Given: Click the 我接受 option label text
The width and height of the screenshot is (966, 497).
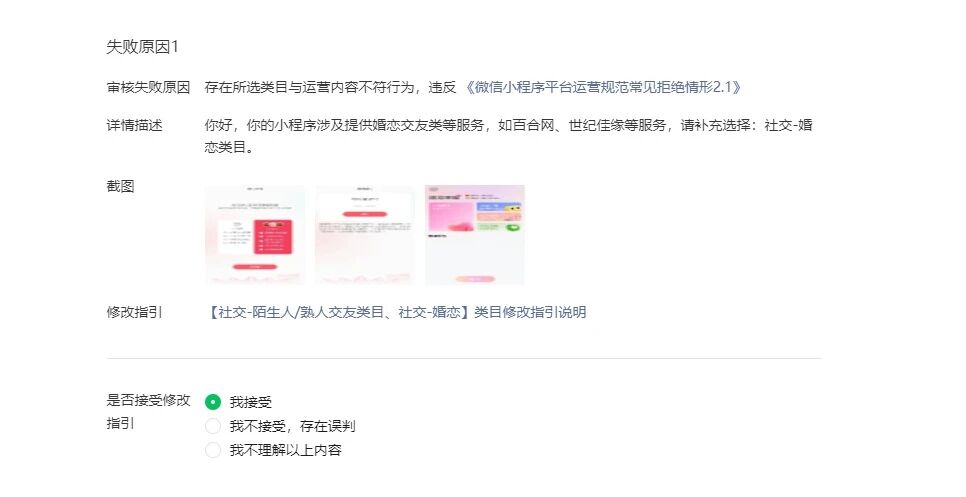Looking at the screenshot, I should [x=251, y=402].
